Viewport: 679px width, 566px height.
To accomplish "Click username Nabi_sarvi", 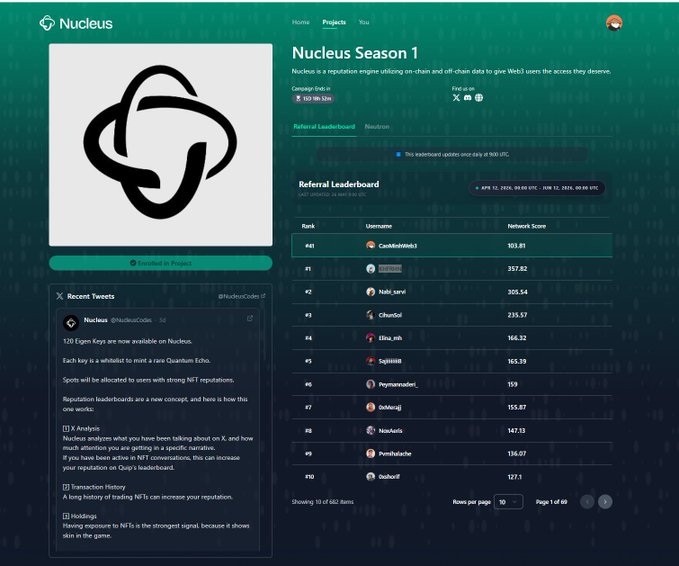I will (392, 292).
